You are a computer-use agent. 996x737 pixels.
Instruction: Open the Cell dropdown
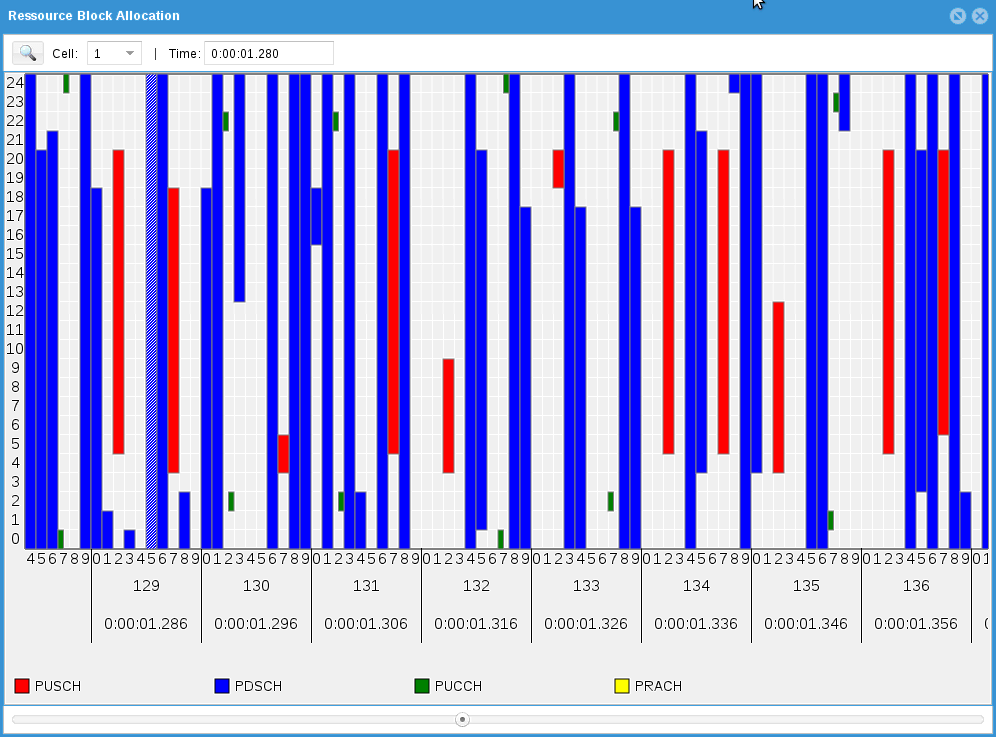pyautogui.click(x=114, y=53)
